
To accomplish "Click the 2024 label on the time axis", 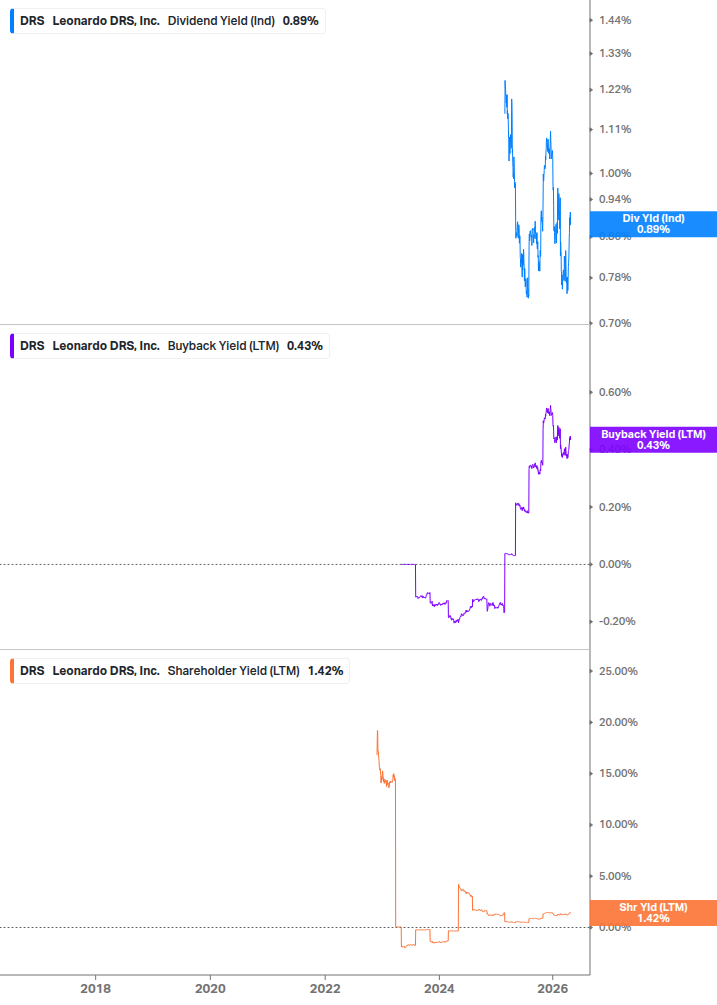I will point(439,988).
